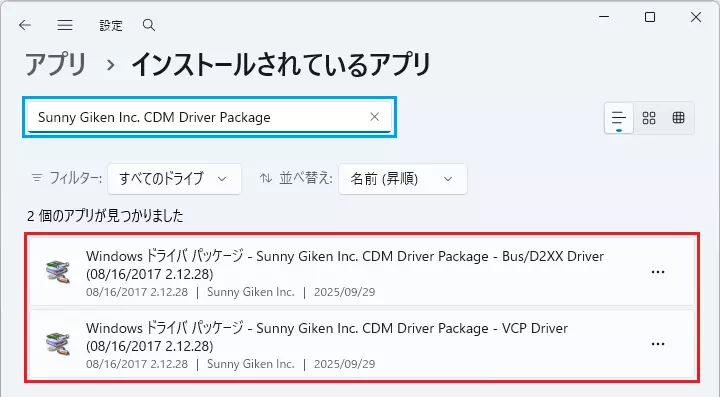This screenshot has width=720, height=397.
Task: Go to the アプリ breadcrumb
Action: point(56,64)
